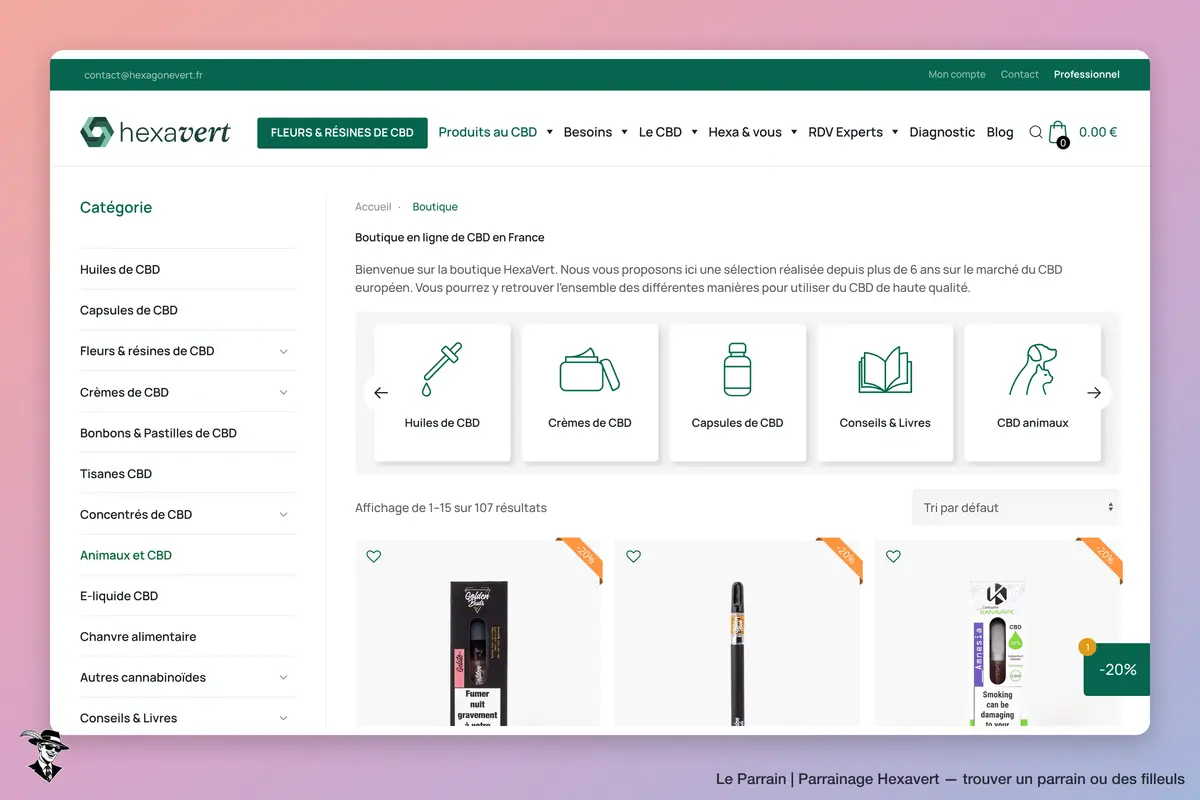Expand Fleurs & résines de CBD category
The width and height of the screenshot is (1200, 800).
pos(283,351)
